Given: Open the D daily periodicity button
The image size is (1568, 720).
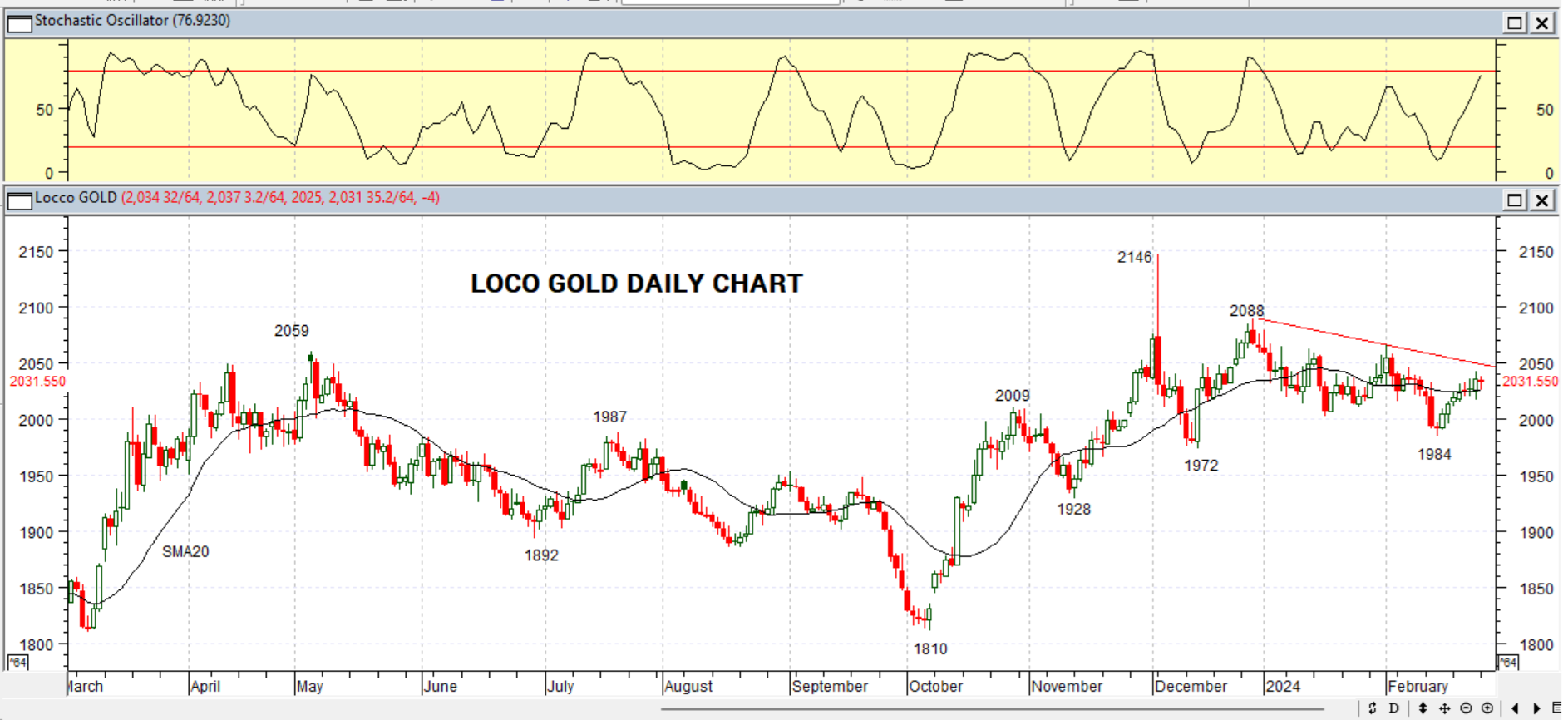Looking at the screenshot, I should (1394, 708).
